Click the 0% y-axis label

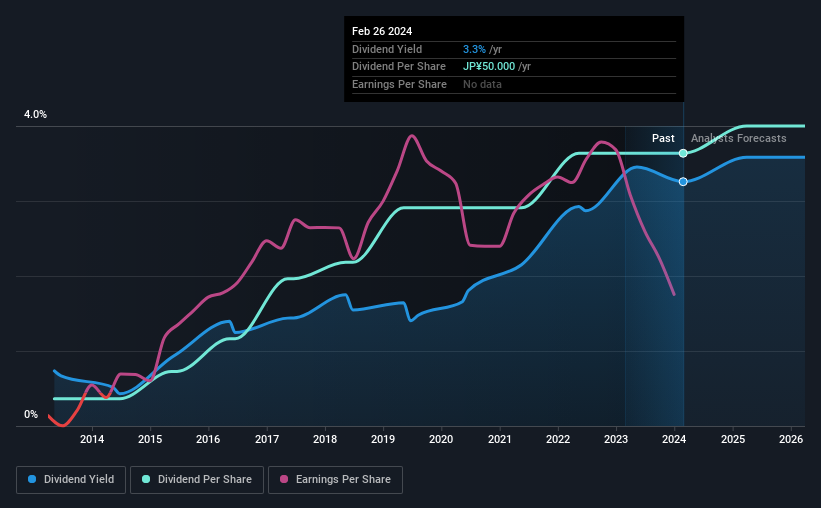[31, 414]
